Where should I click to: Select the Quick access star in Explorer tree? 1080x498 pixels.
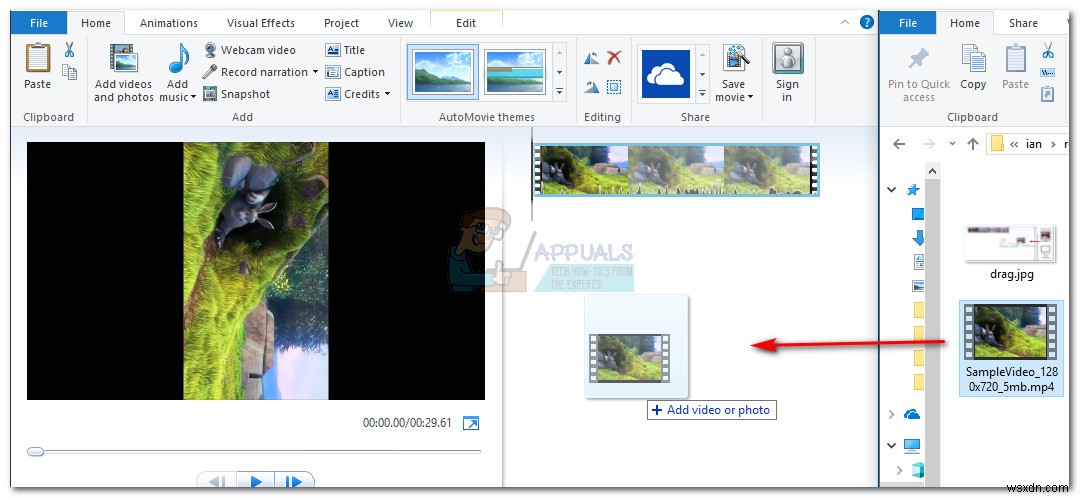tap(913, 189)
